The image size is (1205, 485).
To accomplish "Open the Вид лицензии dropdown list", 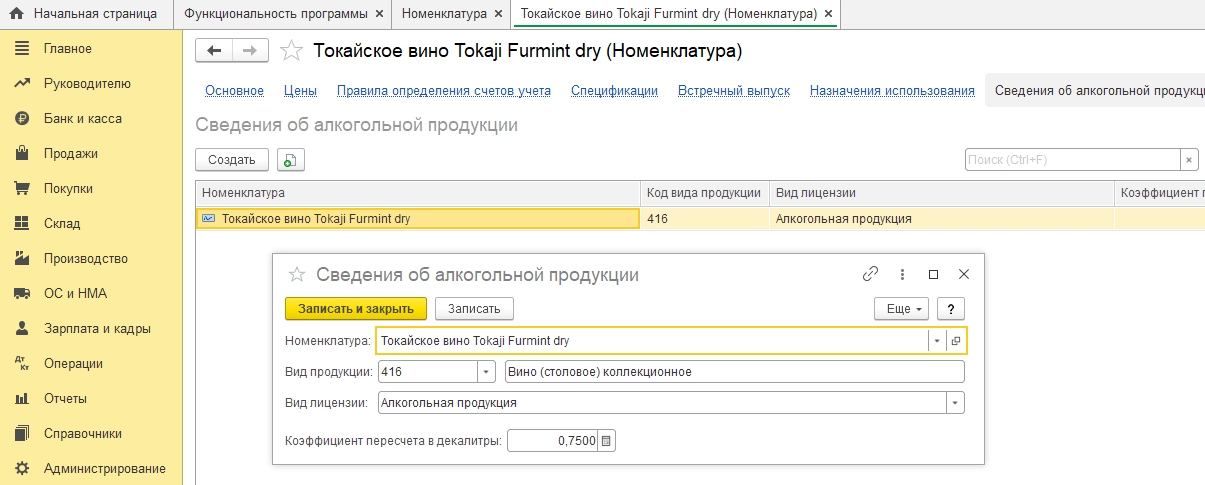I will click(956, 402).
